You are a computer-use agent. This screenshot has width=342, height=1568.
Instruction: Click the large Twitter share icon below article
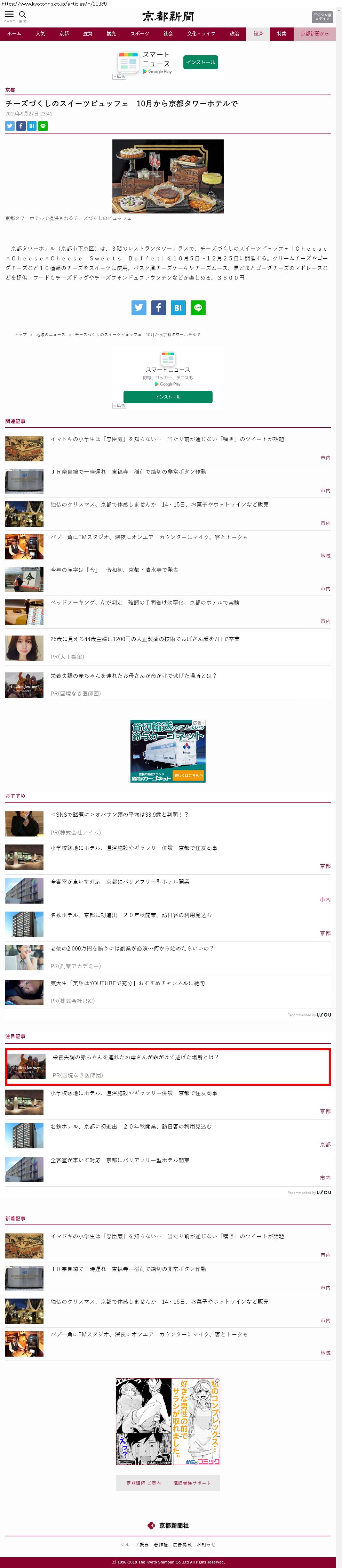139,307
